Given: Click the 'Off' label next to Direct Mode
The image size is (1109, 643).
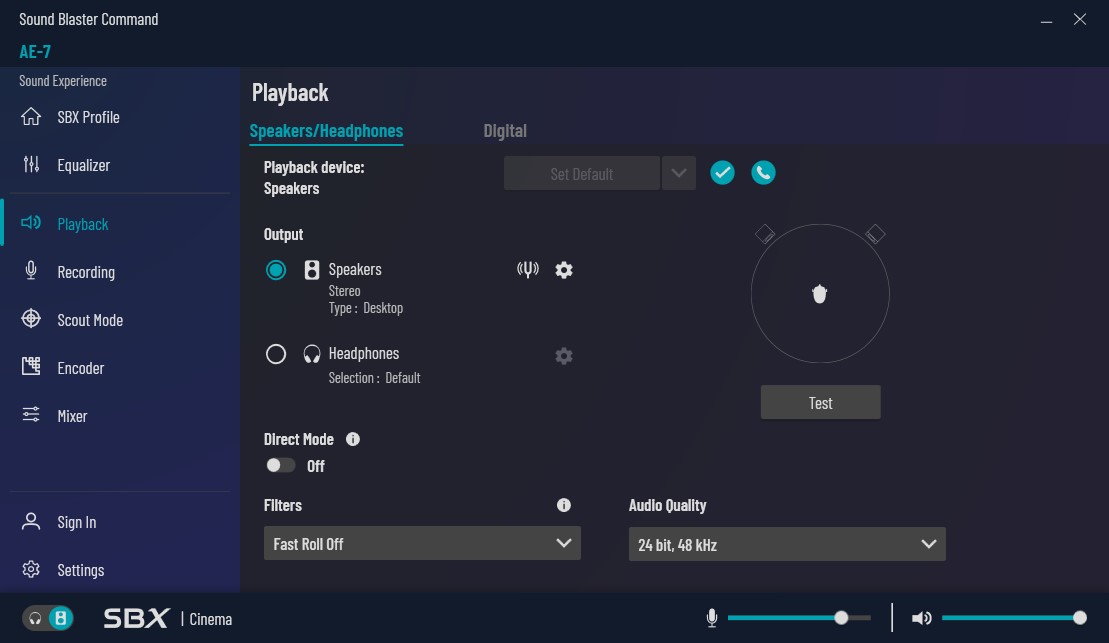Looking at the screenshot, I should (315, 466).
